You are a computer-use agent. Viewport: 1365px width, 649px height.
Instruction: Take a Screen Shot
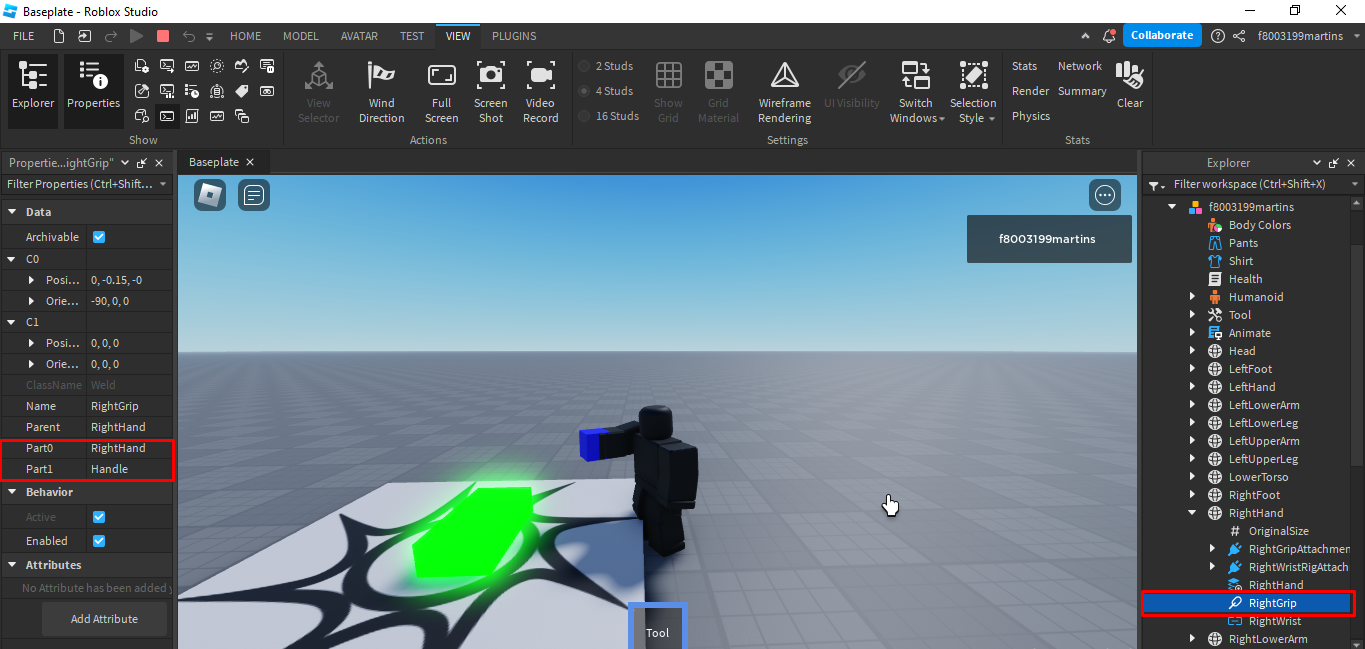click(490, 90)
